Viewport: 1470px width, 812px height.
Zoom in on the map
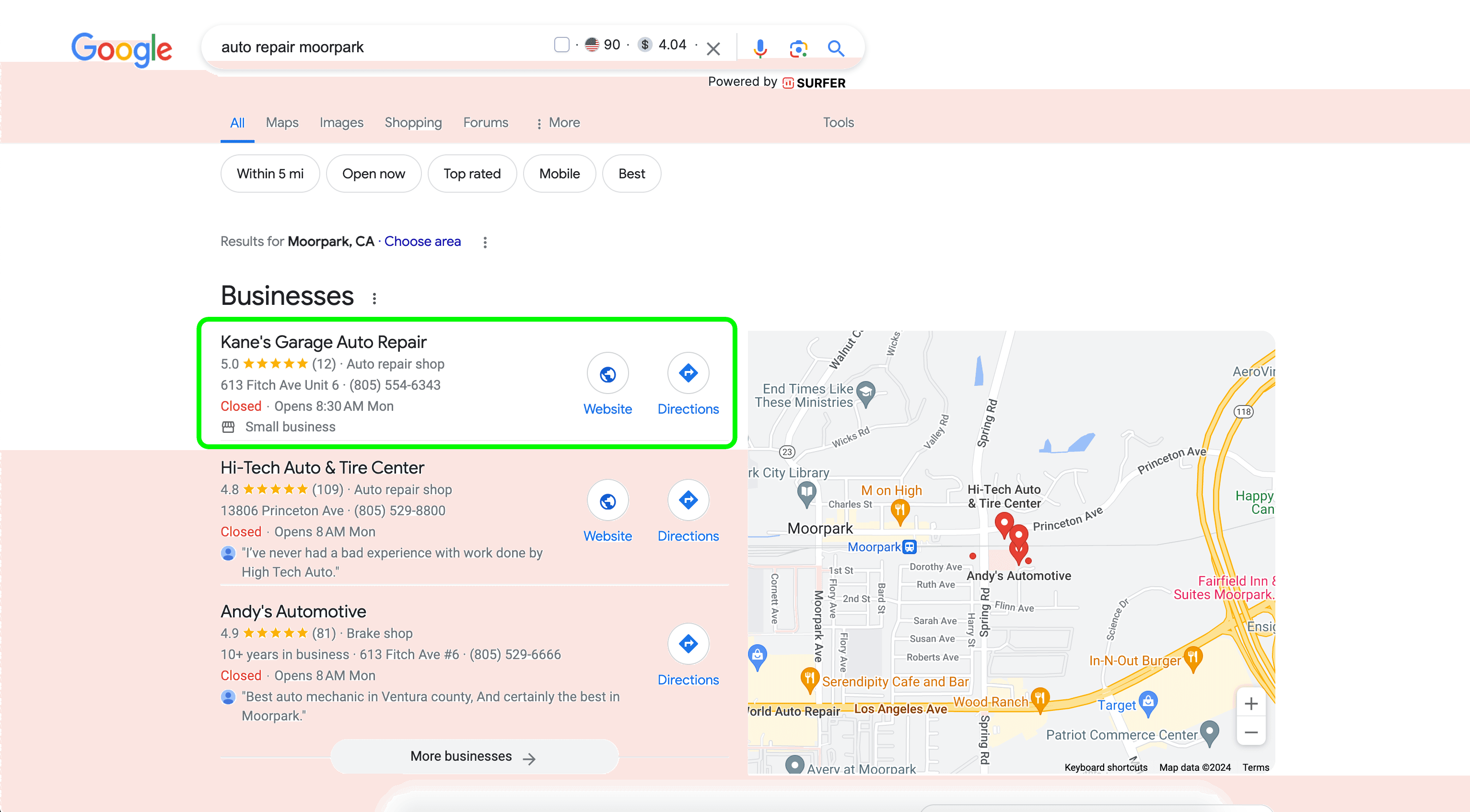[x=1251, y=704]
